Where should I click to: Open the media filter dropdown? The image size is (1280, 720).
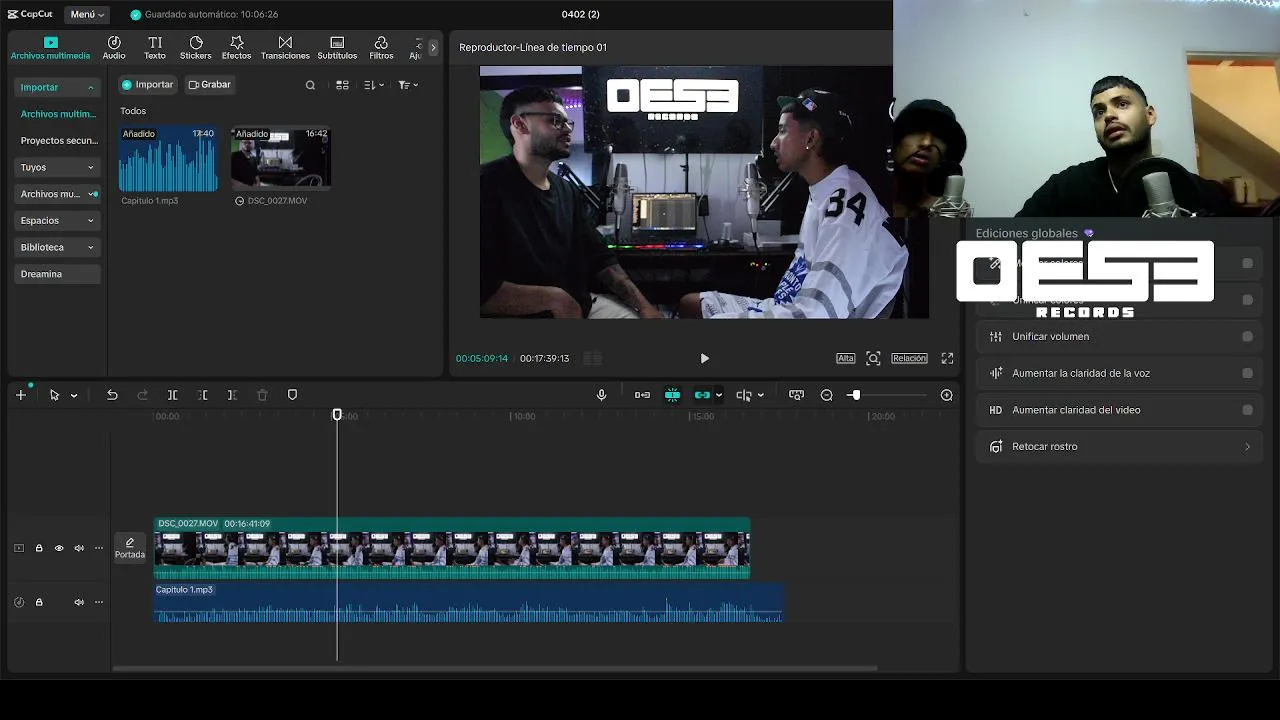pyautogui.click(x=408, y=85)
